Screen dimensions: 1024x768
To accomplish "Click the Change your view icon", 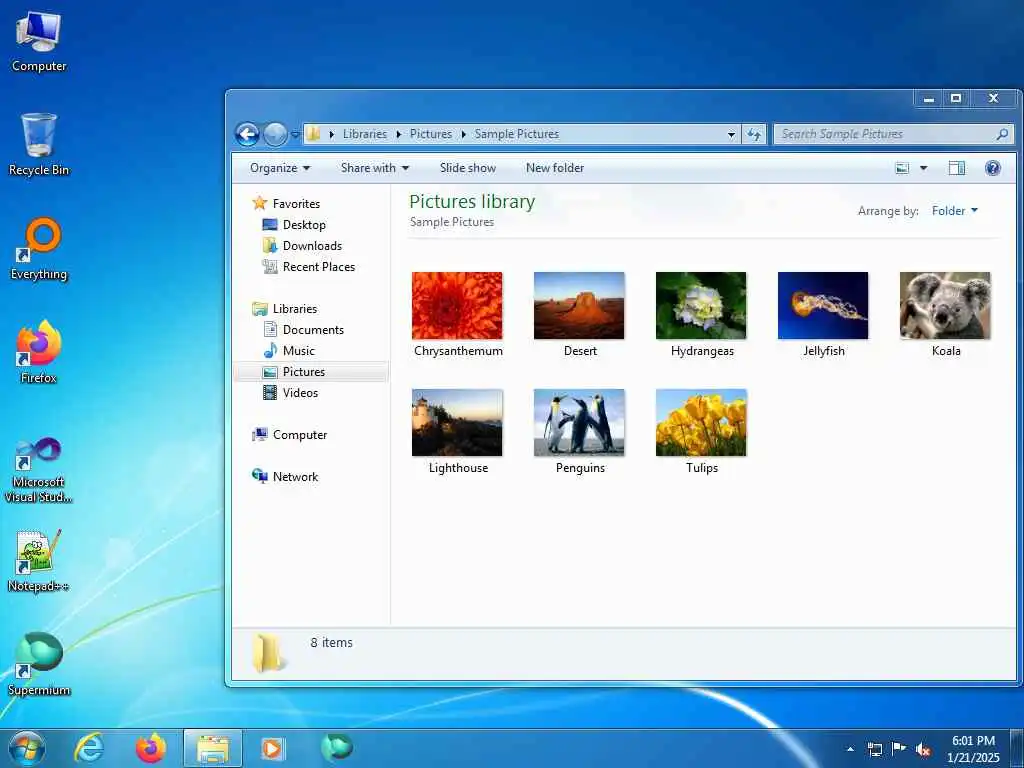I will point(903,168).
